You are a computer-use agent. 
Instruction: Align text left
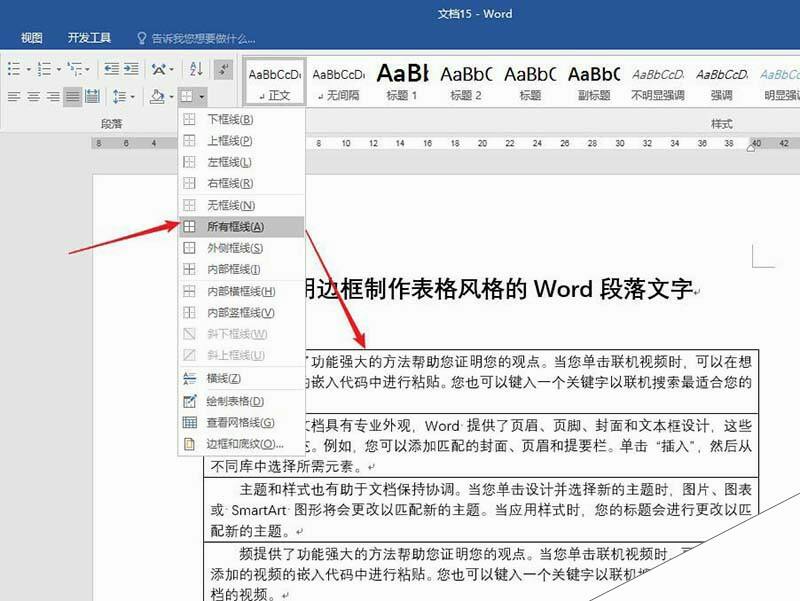[x=14, y=96]
